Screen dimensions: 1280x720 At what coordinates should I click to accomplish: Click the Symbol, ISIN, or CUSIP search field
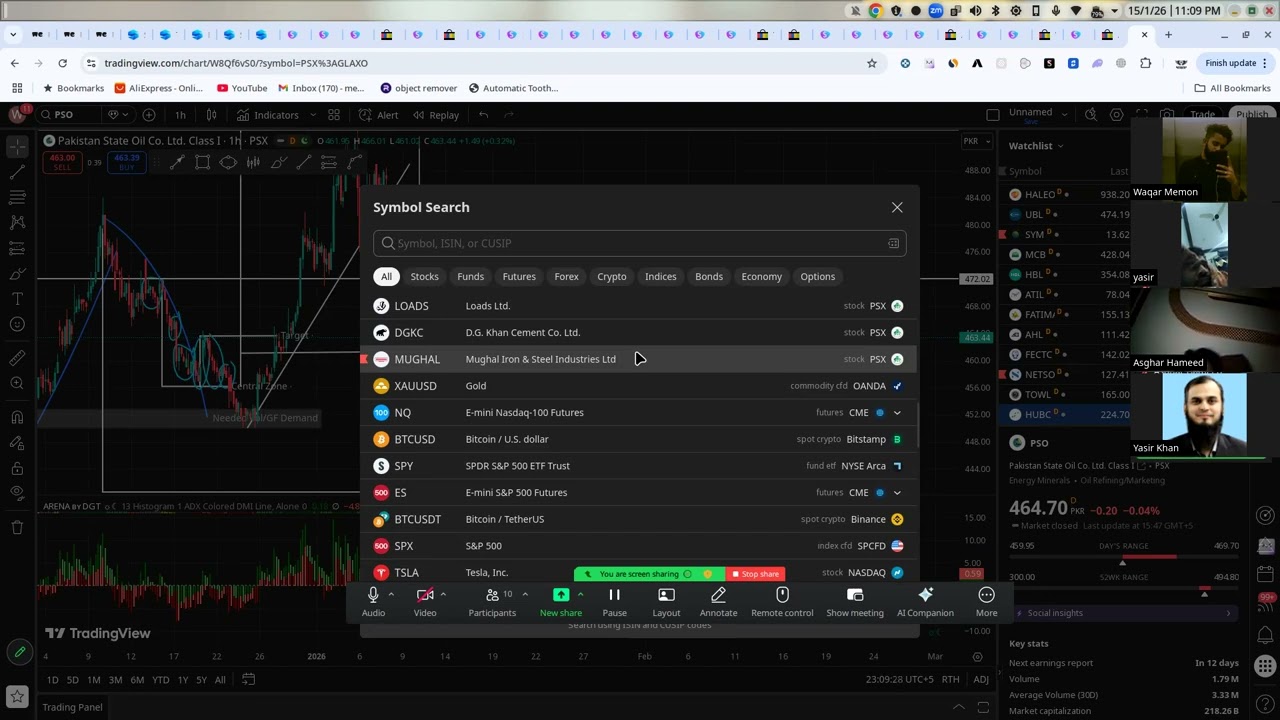coord(640,243)
